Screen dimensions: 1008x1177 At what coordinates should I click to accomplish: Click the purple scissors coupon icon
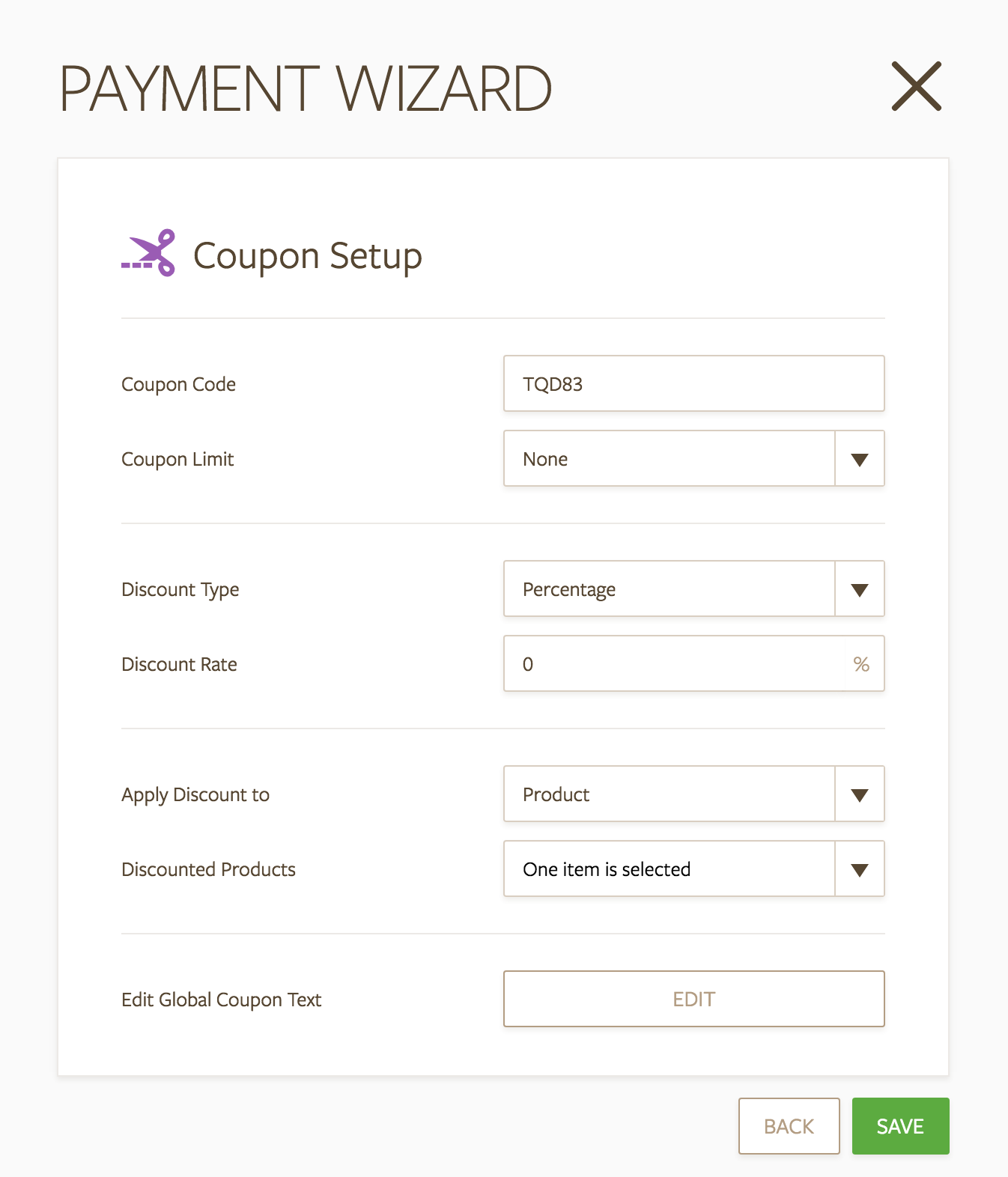pyautogui.click(x=148, y=253)
